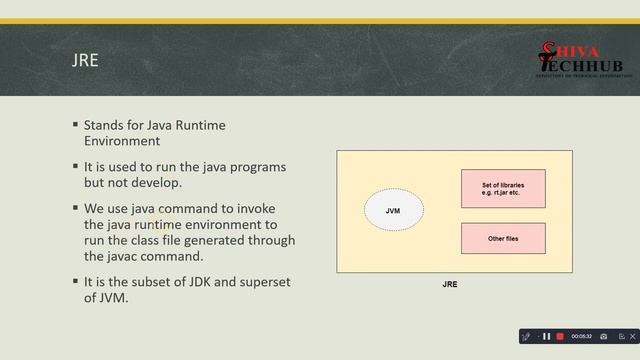Stop recording with the red button
640x360 pixels.
click(560, 336)
